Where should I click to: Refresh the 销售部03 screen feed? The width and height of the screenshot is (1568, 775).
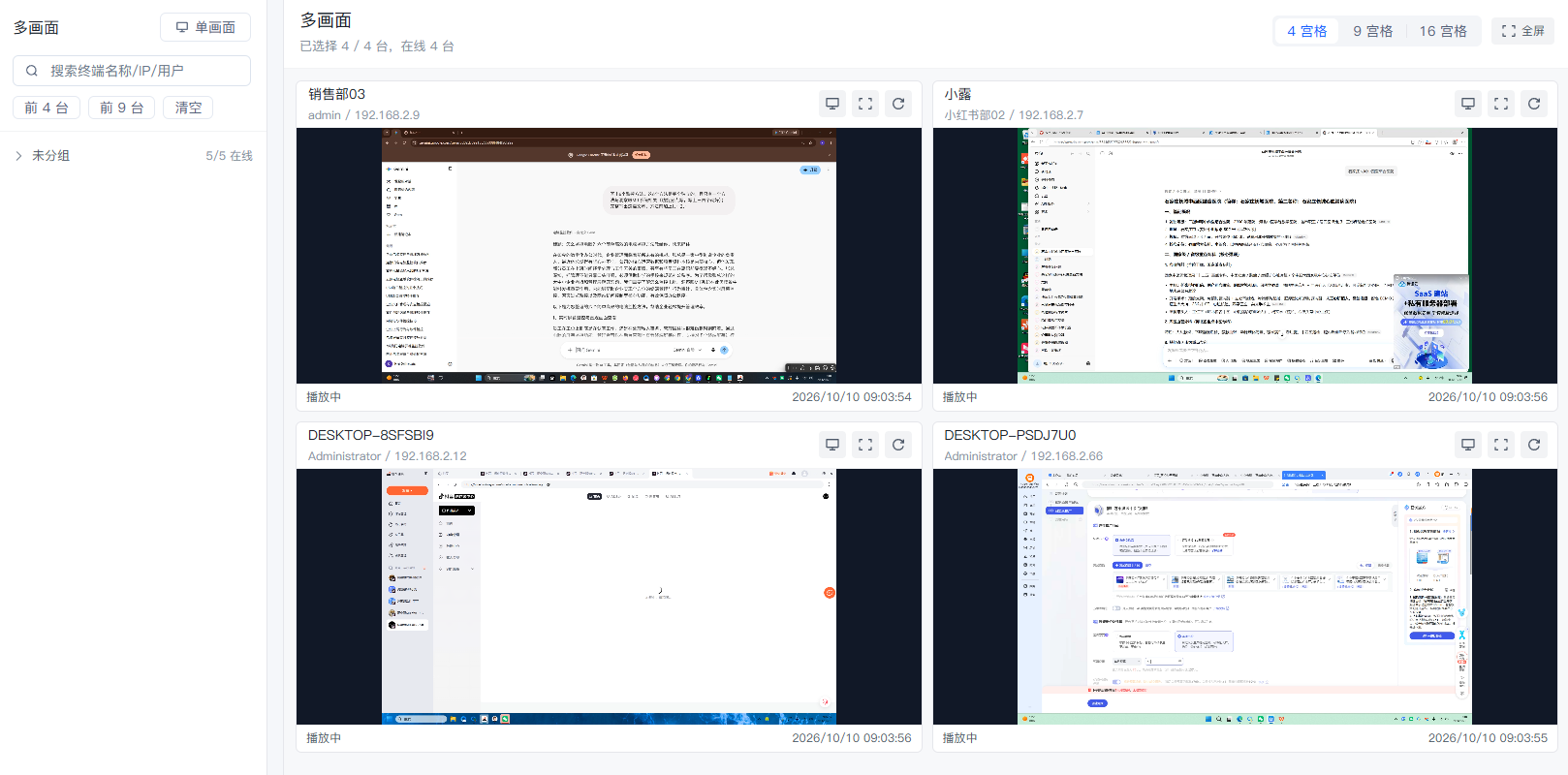click(x=898, y=104)
